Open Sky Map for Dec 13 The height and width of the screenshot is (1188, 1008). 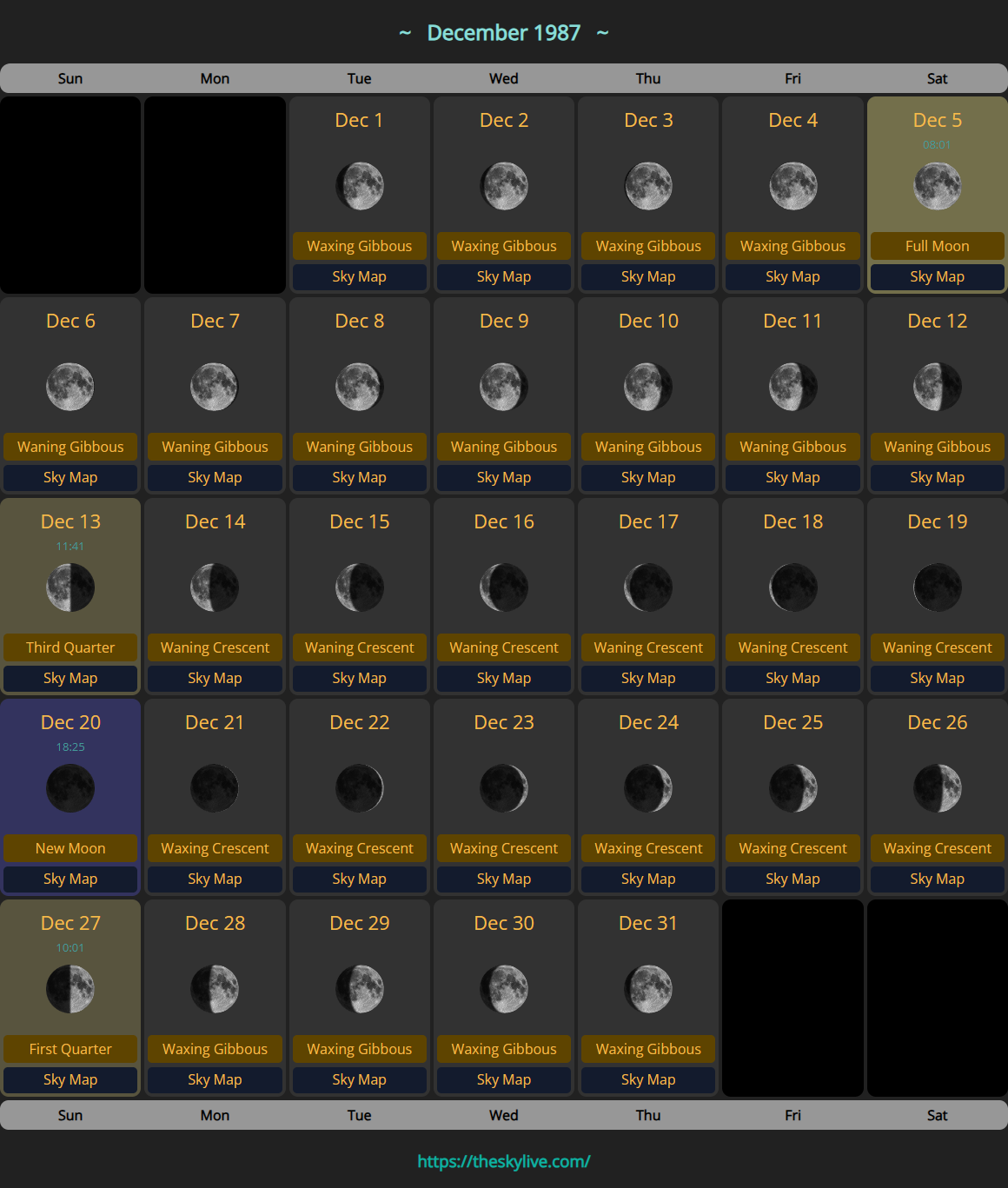(70, 678)
